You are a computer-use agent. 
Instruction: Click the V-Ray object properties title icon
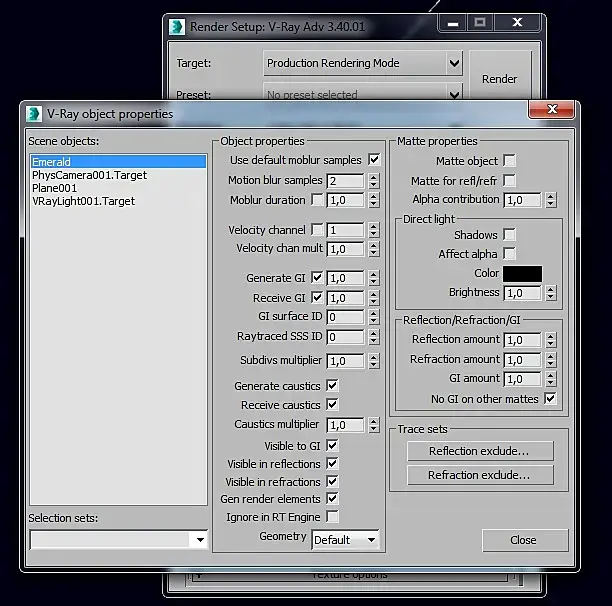coord(34,114)
